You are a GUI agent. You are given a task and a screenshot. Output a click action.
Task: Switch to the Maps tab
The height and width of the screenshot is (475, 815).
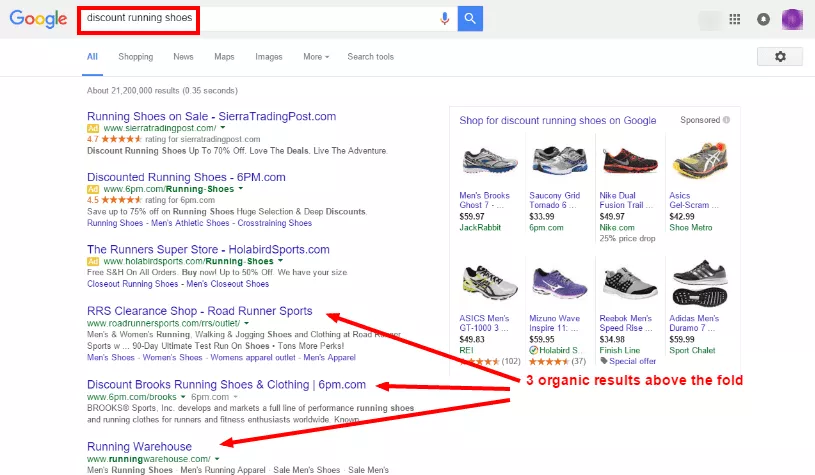pyautogui.click(x=224, y=57)
